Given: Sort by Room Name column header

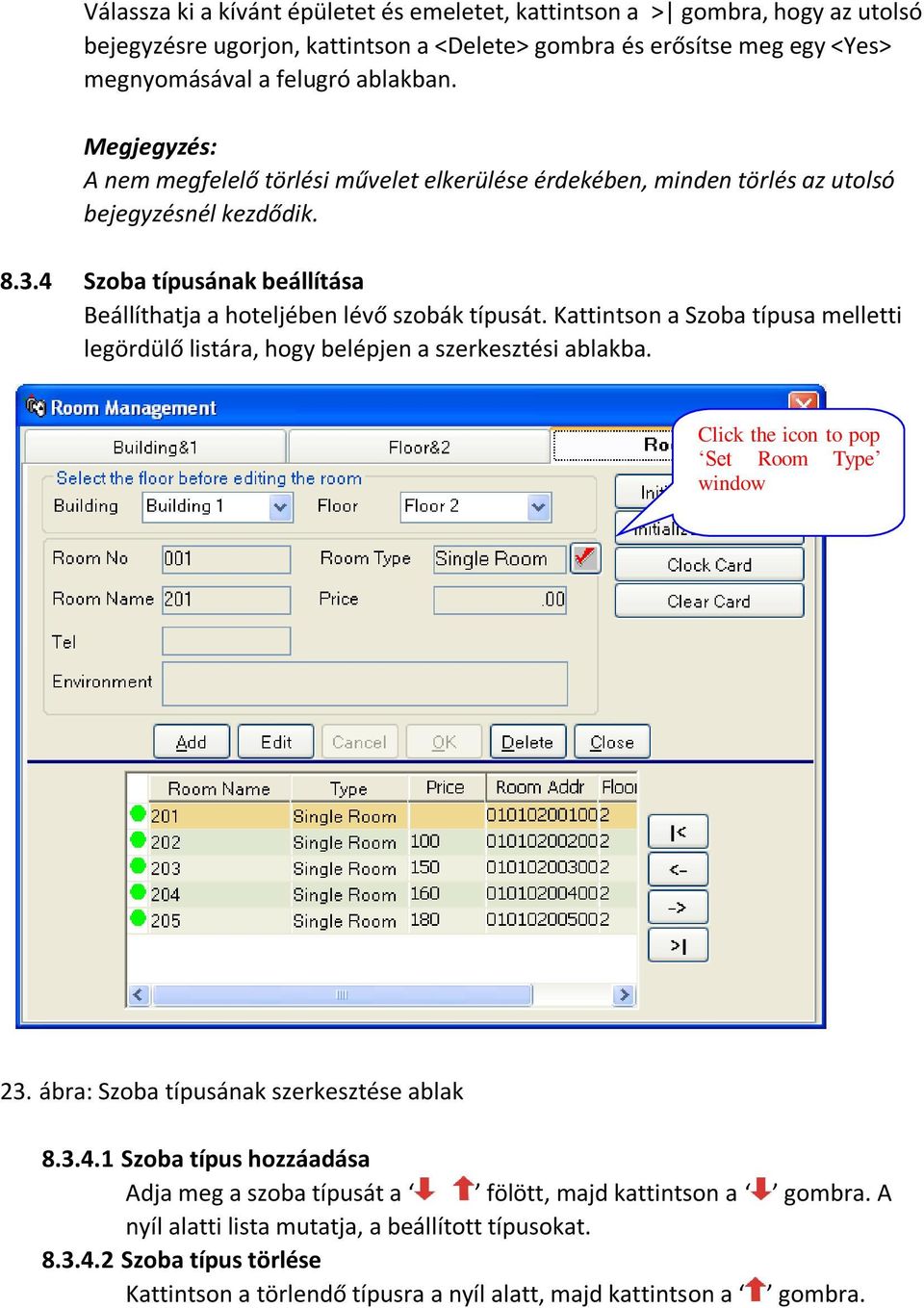Looking at the screenshot, I should tap(218, 788).
